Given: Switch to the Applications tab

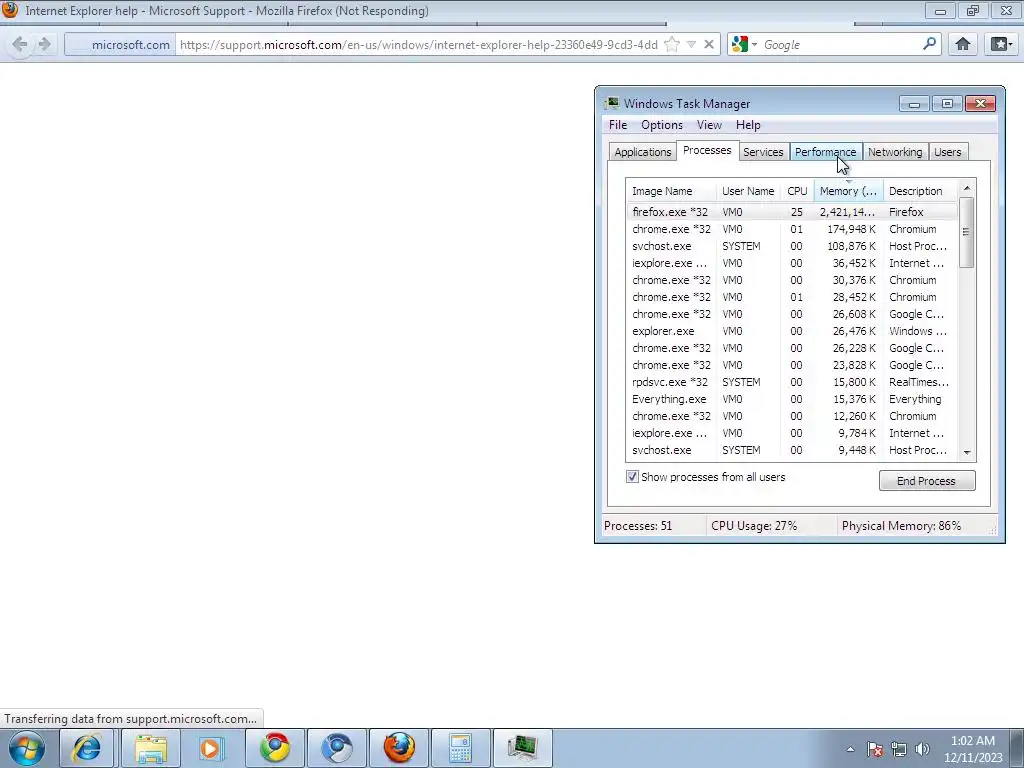Looking at the screenshot, I should (x=643, y=152).
